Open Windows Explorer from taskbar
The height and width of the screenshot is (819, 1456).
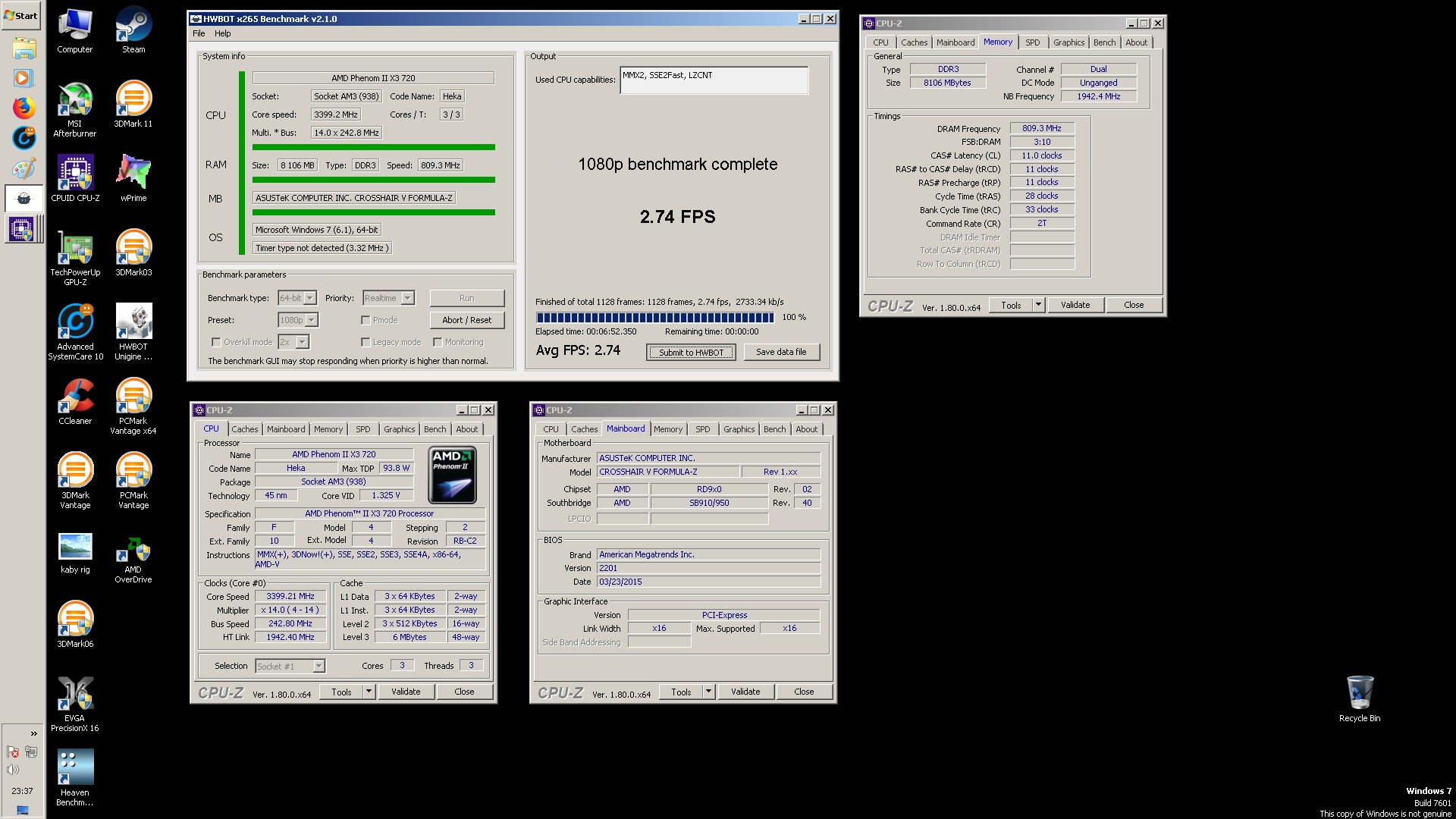(x=24, y=49)
